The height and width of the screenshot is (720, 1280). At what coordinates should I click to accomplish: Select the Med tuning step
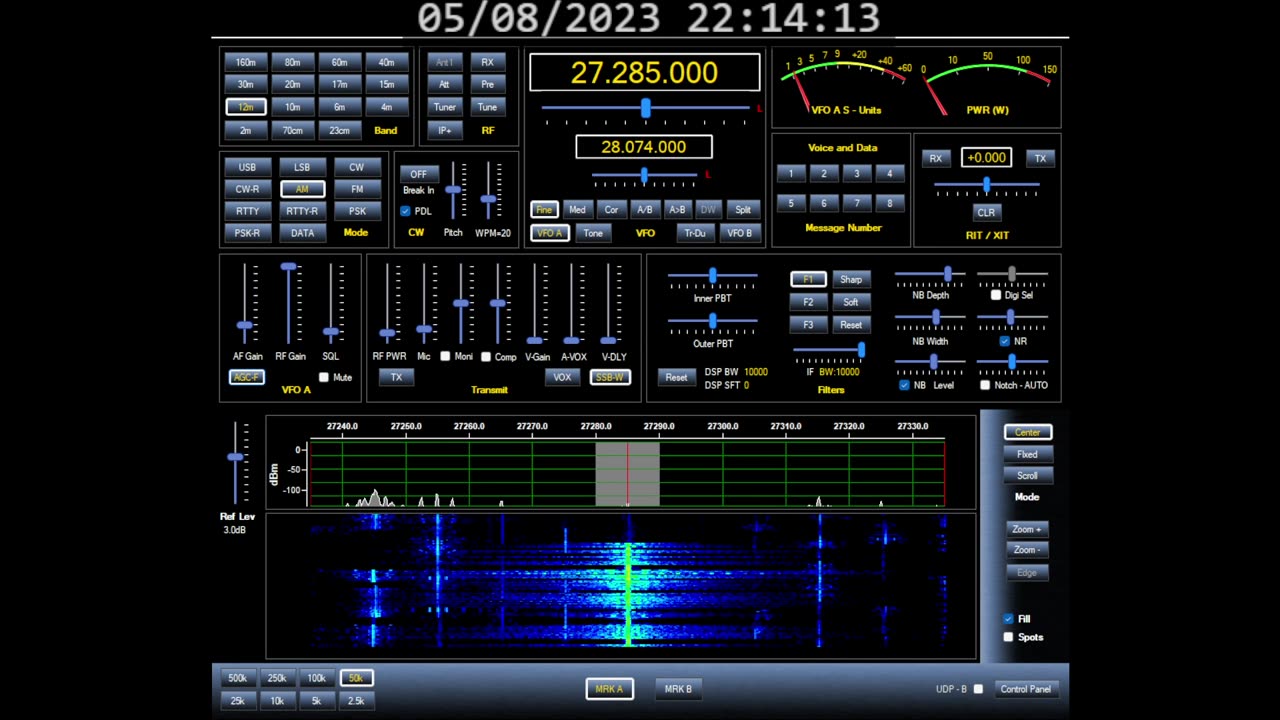[x=577, y=210]
